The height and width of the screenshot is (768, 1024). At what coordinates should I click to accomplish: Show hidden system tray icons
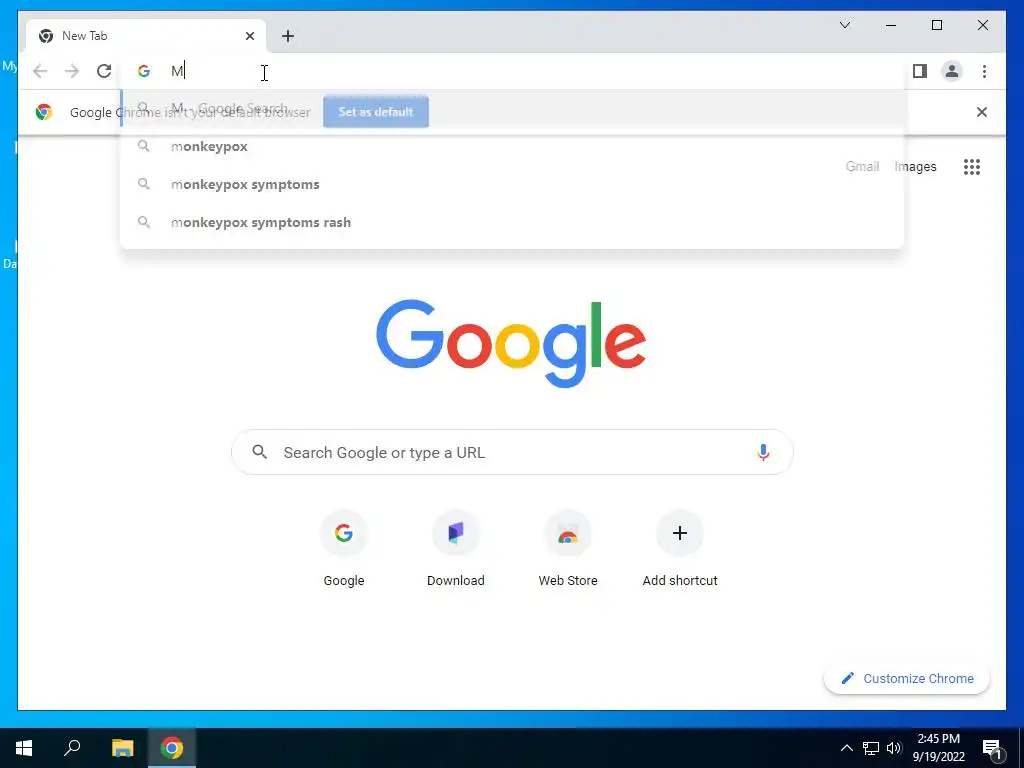[846, 748]
